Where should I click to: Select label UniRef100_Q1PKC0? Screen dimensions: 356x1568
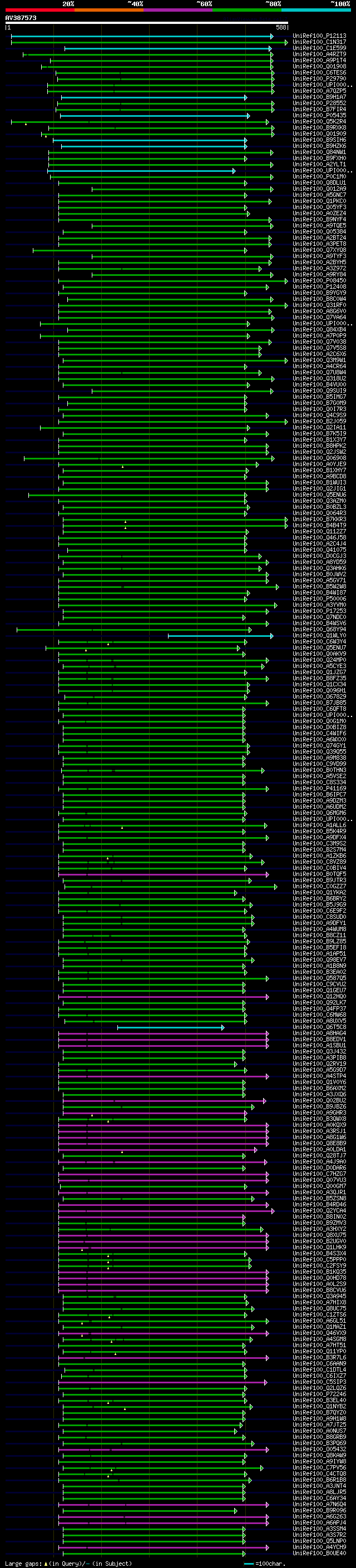pos(319,201)
